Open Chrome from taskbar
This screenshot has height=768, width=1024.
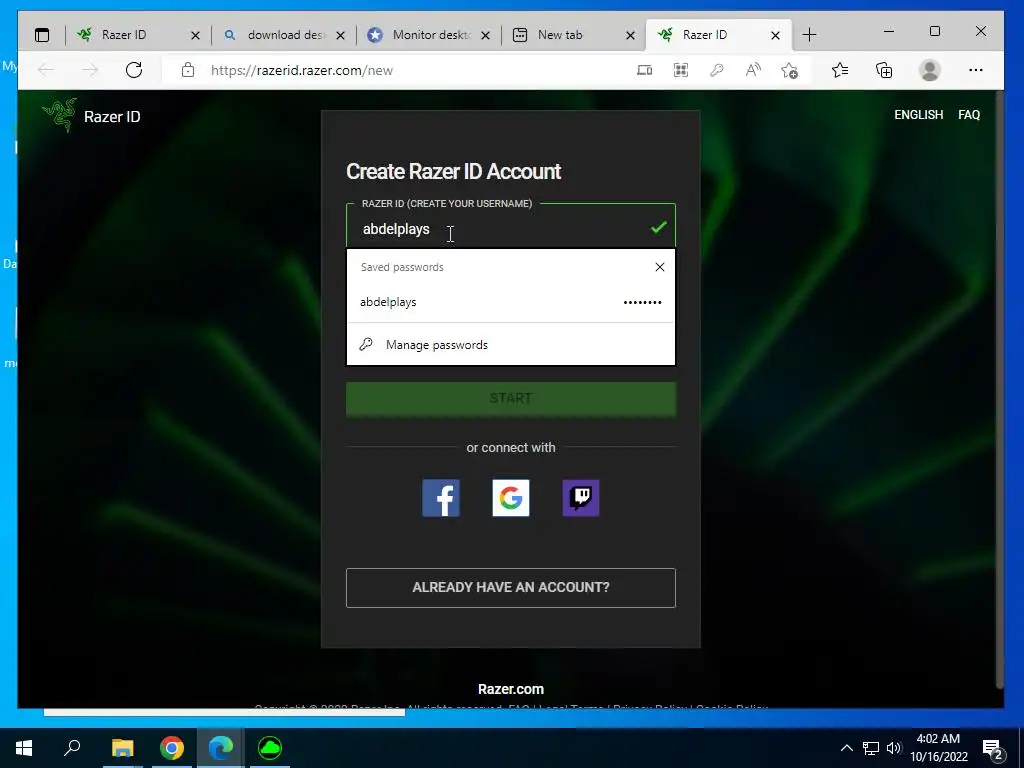click(x=172, y=748)
